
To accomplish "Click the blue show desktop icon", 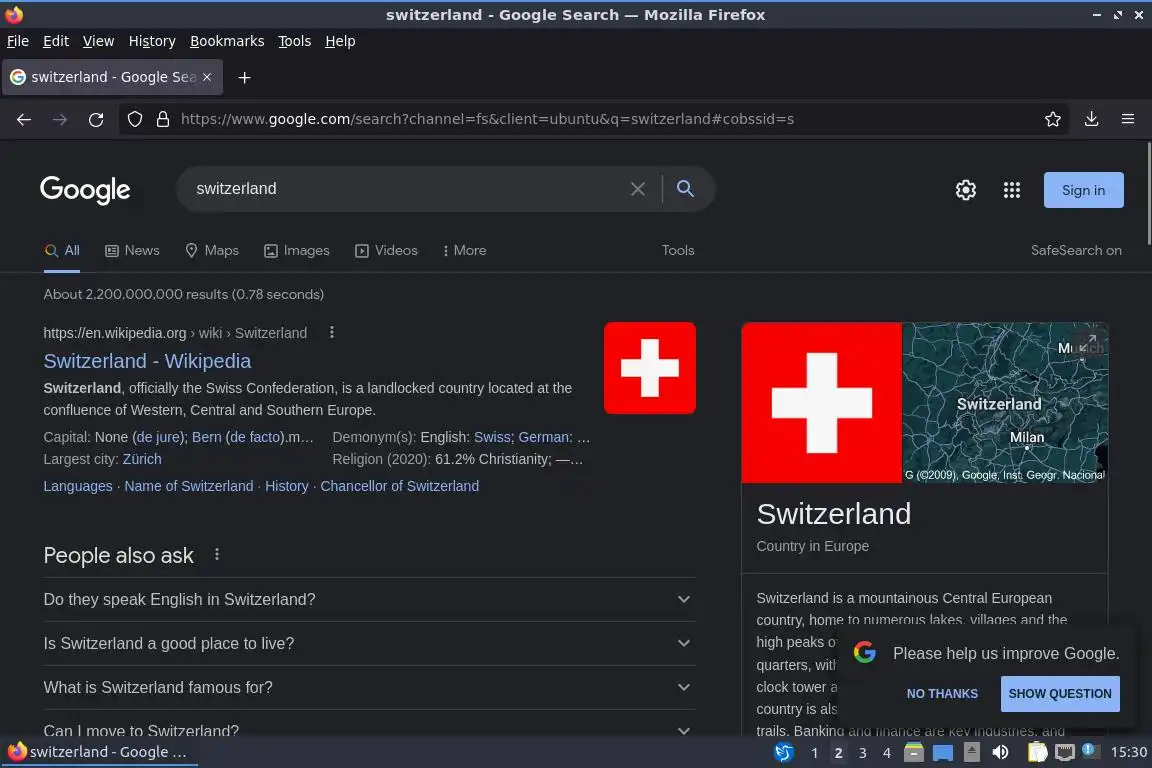I will (x=943, y=753).
